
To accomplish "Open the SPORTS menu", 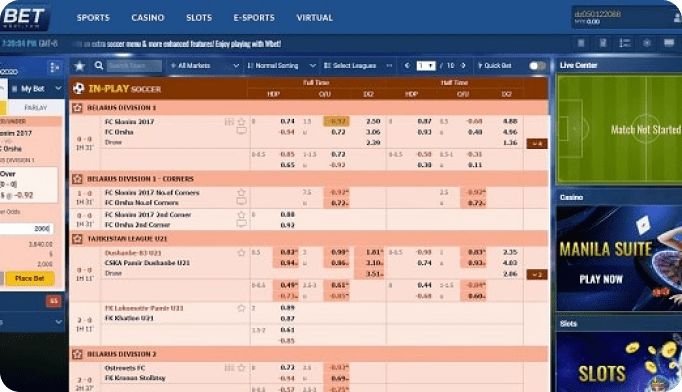I will point(93,18).
